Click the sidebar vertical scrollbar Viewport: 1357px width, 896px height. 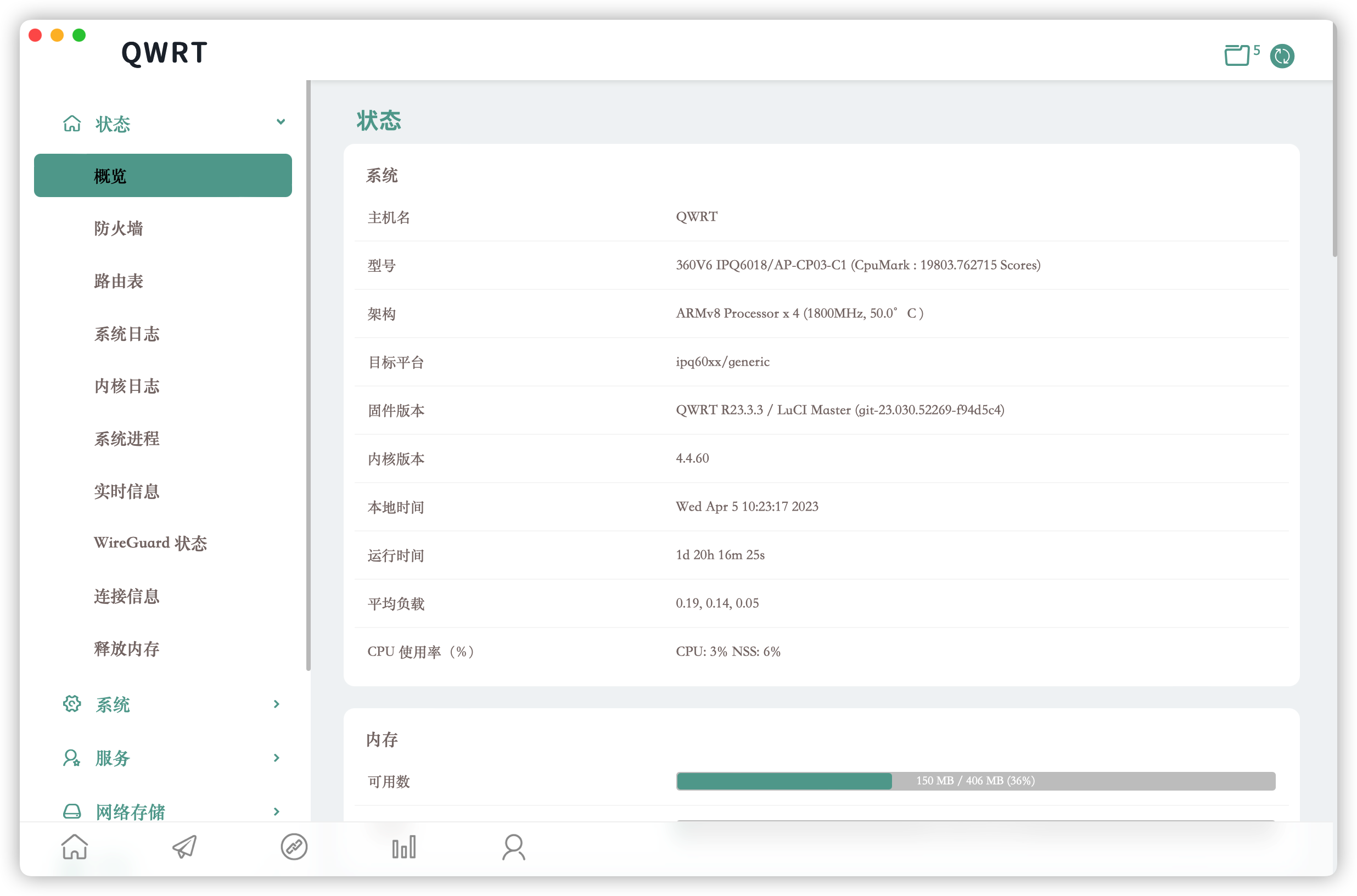[x=309, y=375]
